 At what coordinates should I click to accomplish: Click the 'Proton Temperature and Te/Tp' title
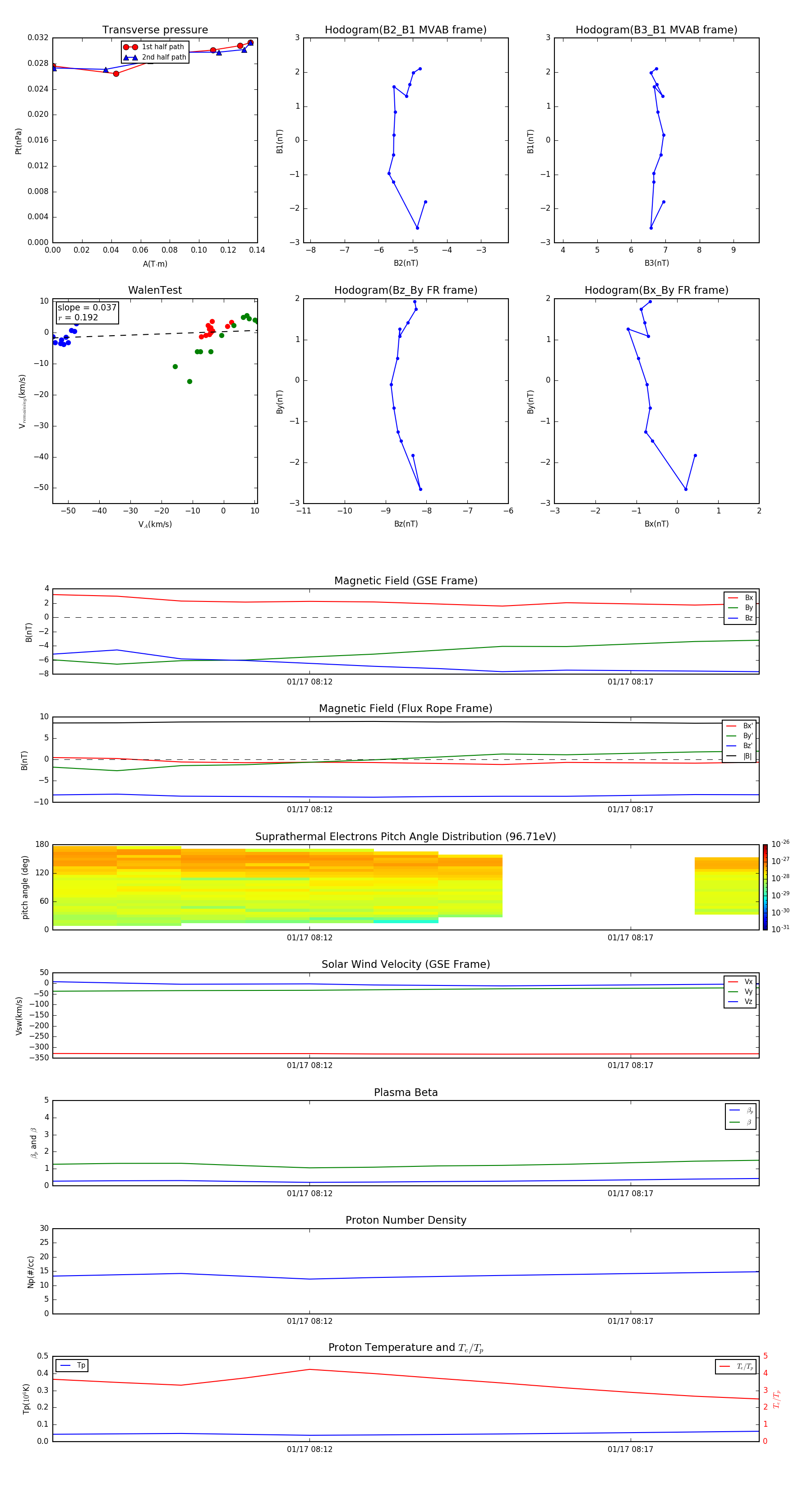pos(406,1347)
